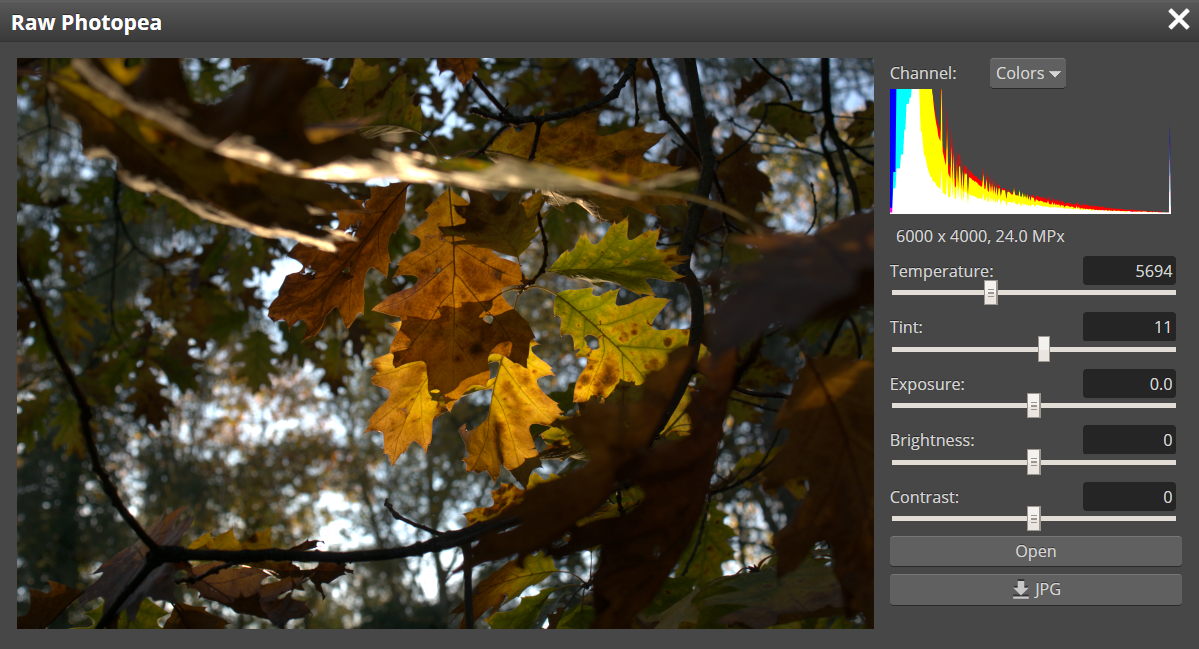Viewport: 1199px width, 649px height.
Task: Click the Temperature slider handle
Action: point(990,292)
